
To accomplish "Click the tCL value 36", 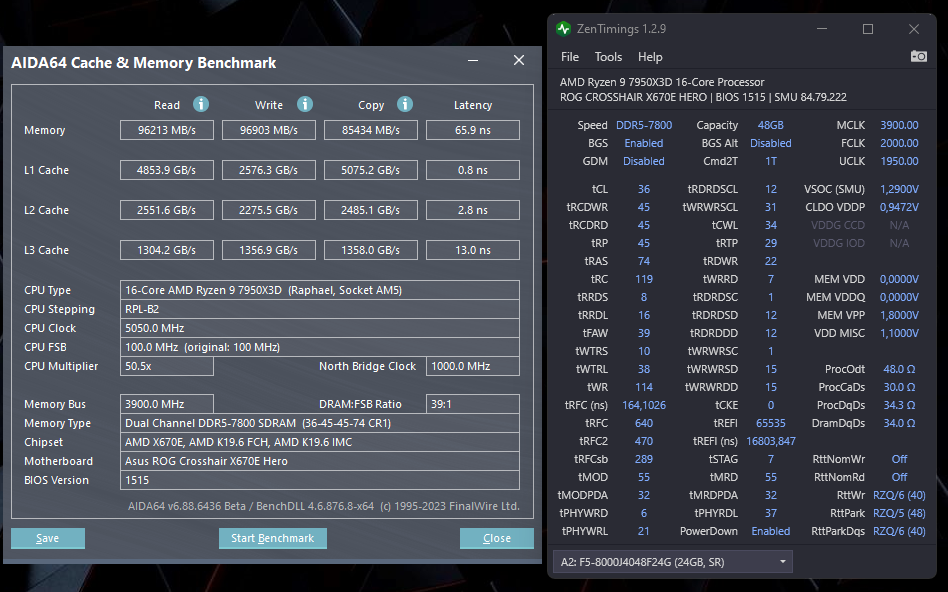I will pyautogui.click(x=644, y=189).
